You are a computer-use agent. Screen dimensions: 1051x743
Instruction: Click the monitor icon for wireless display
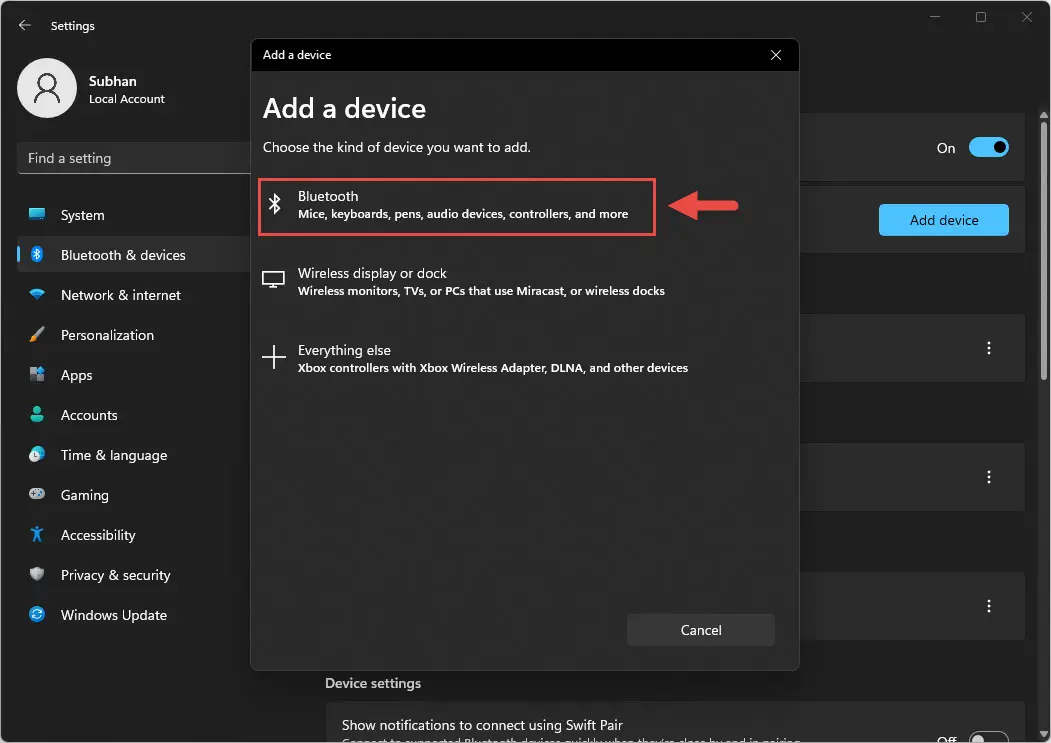click(273, 280)
